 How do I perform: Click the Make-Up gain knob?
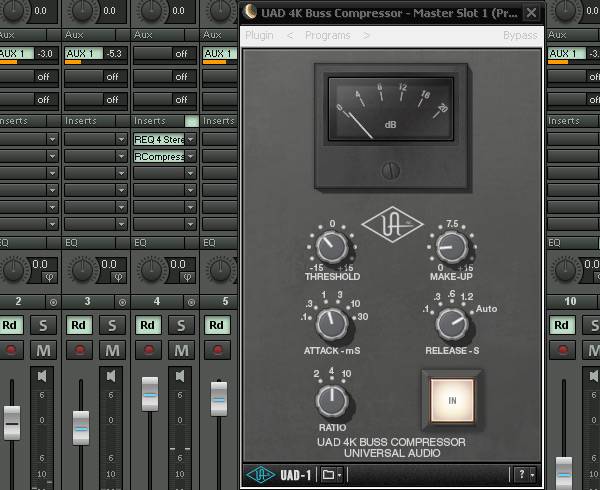[x=452, y=247]
